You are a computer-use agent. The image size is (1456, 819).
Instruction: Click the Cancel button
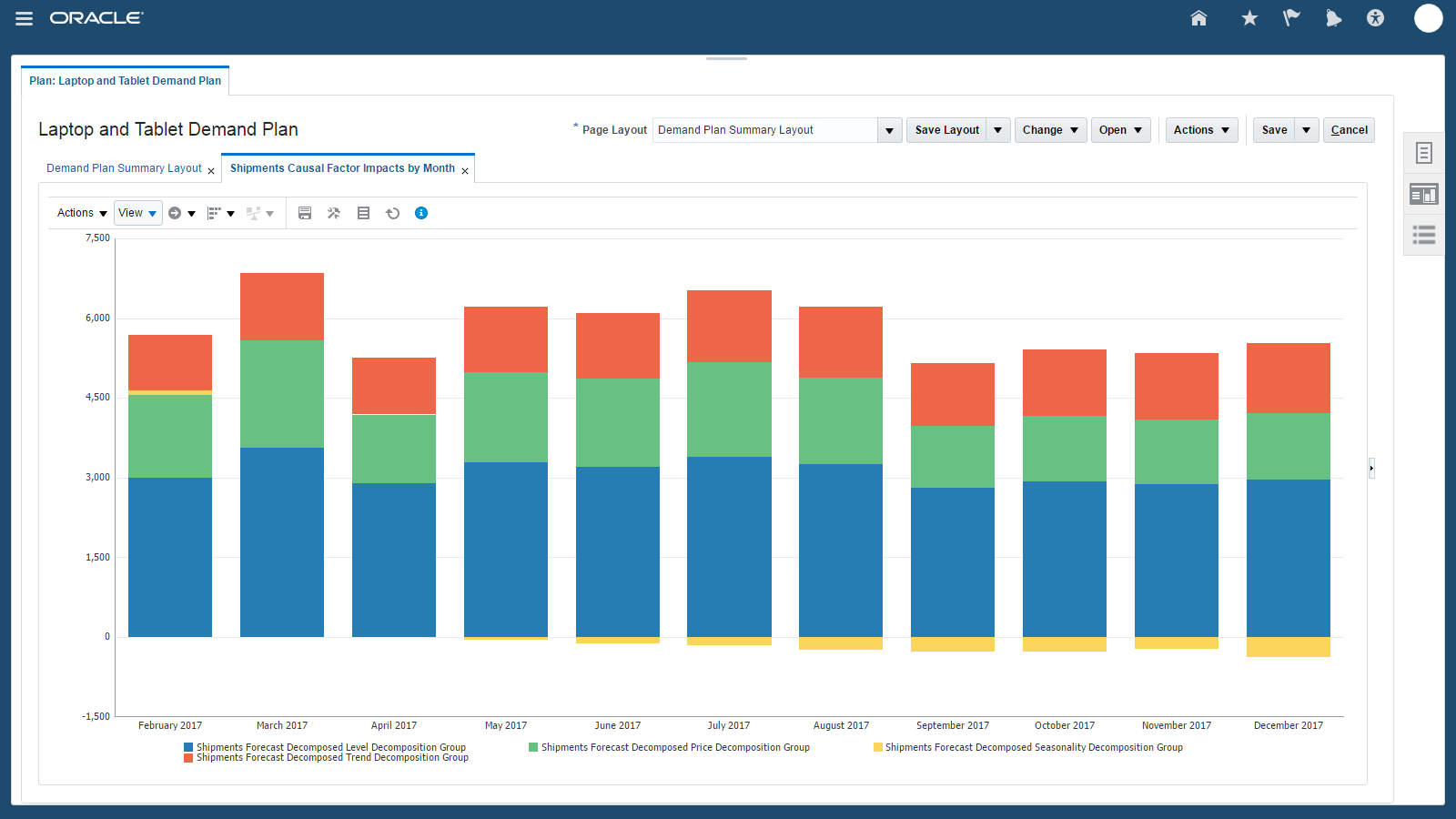pyautogui.click(x=1349, y=130)
